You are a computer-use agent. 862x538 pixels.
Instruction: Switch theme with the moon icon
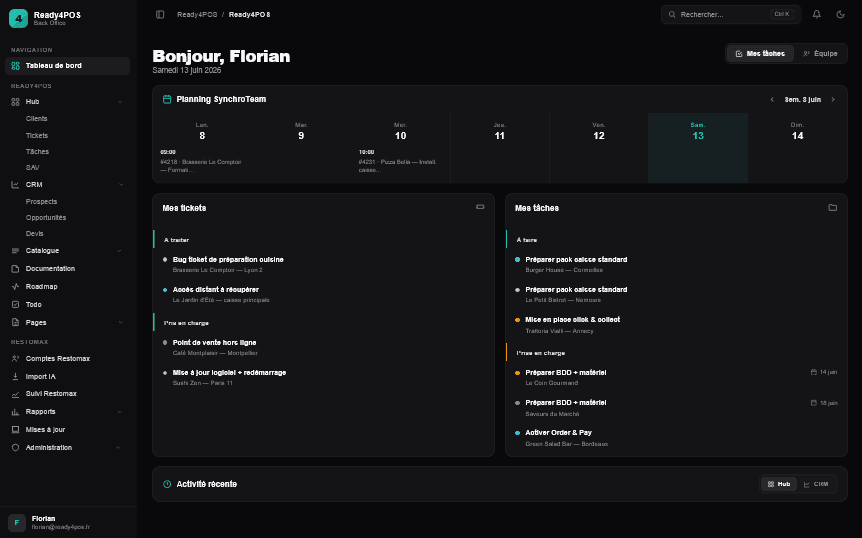pos(841,14)
